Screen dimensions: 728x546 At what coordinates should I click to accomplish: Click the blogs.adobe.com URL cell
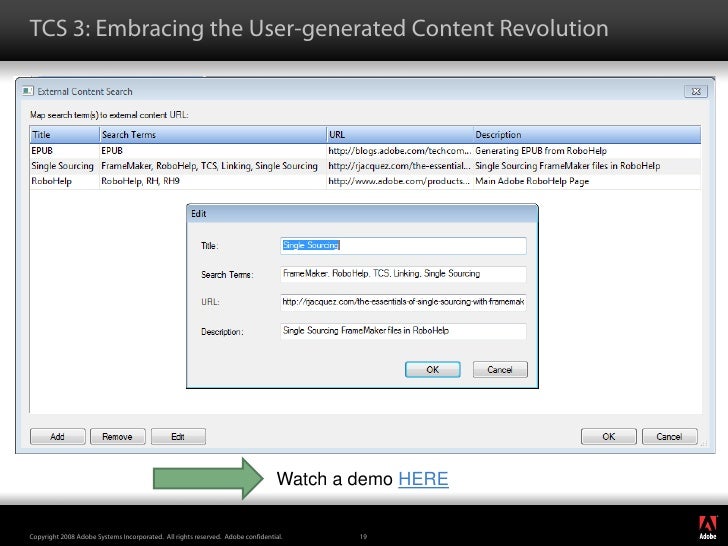coord(400,151)
